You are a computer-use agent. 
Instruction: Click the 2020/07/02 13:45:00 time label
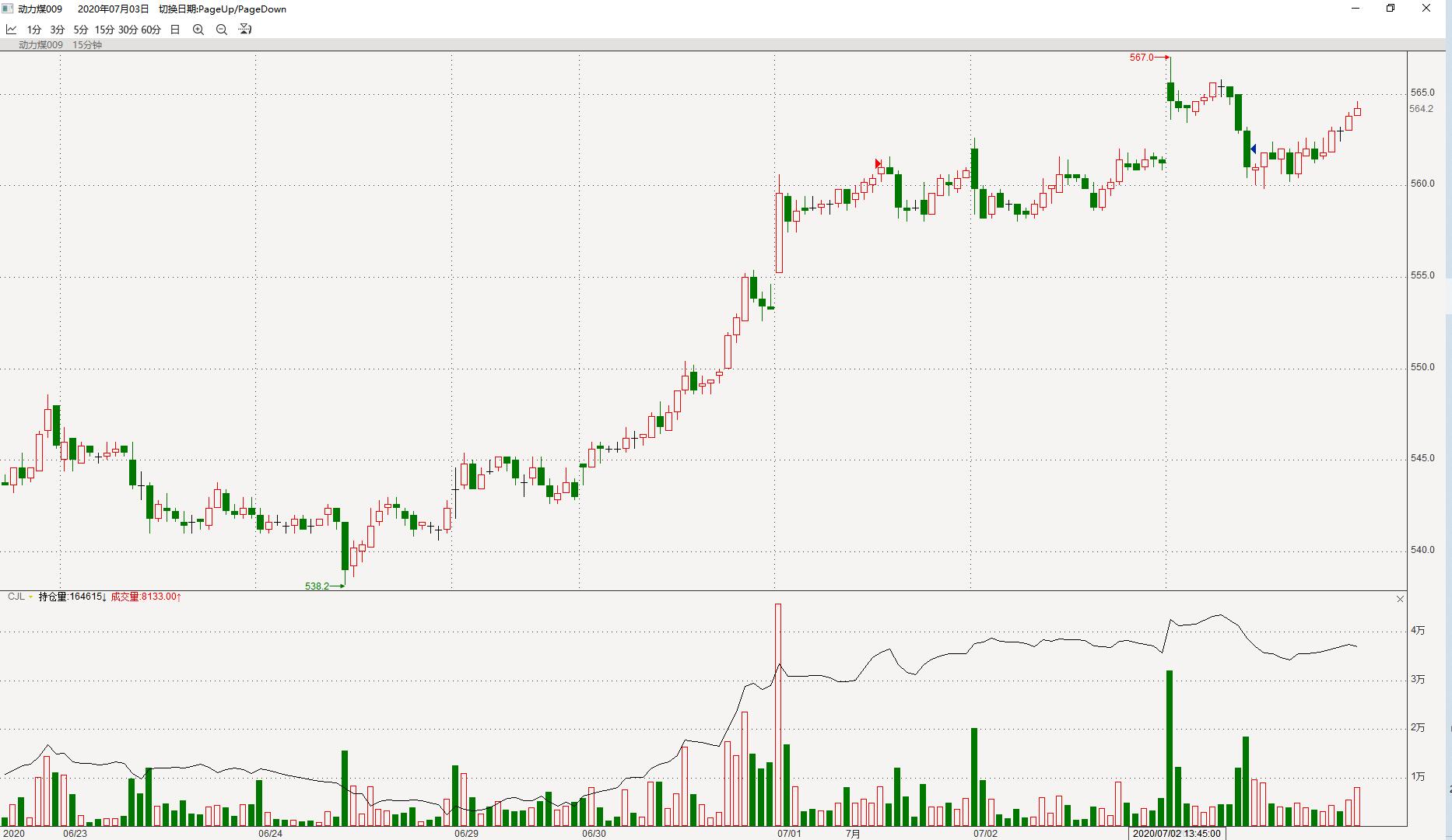click(1177, 833)
